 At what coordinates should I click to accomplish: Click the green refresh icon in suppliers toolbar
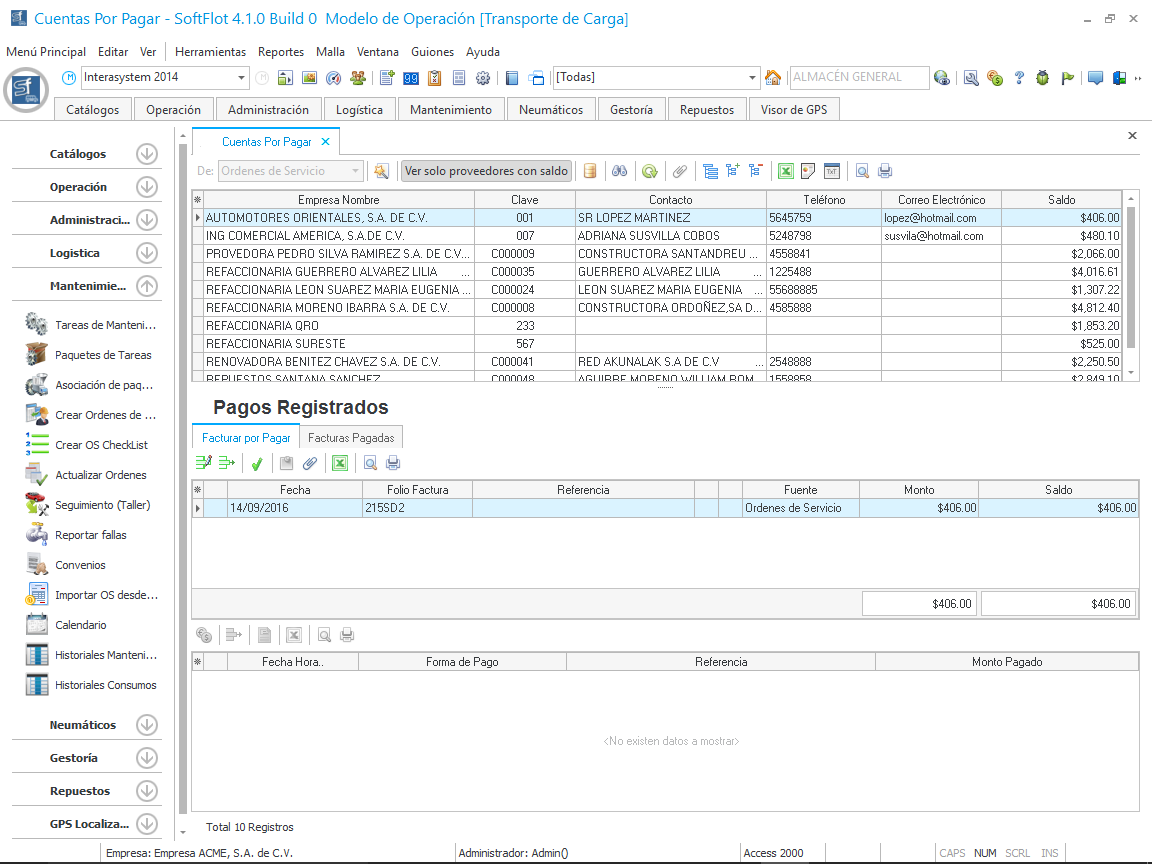pos(649,171)
